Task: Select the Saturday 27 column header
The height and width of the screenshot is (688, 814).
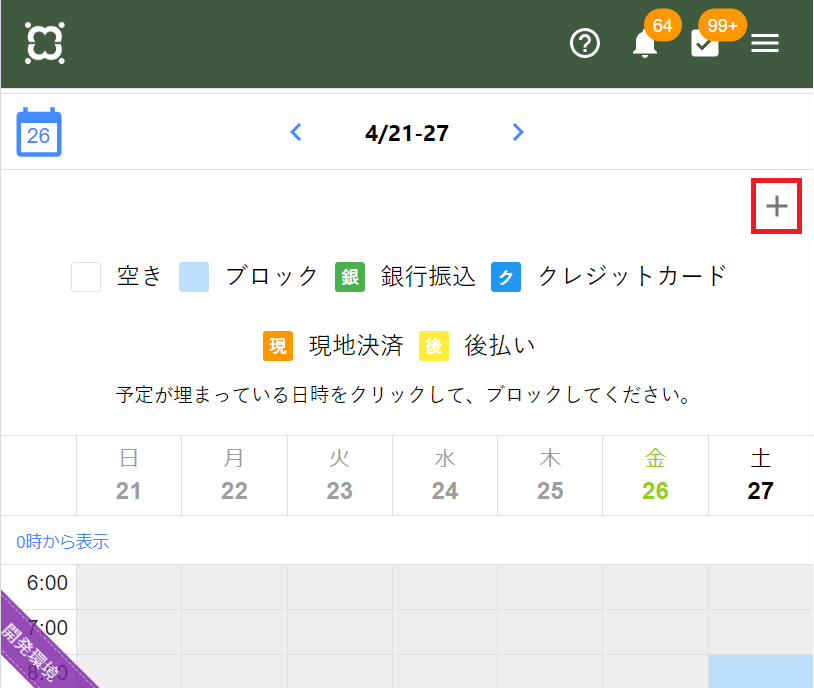Action: [x=760, y=475]
